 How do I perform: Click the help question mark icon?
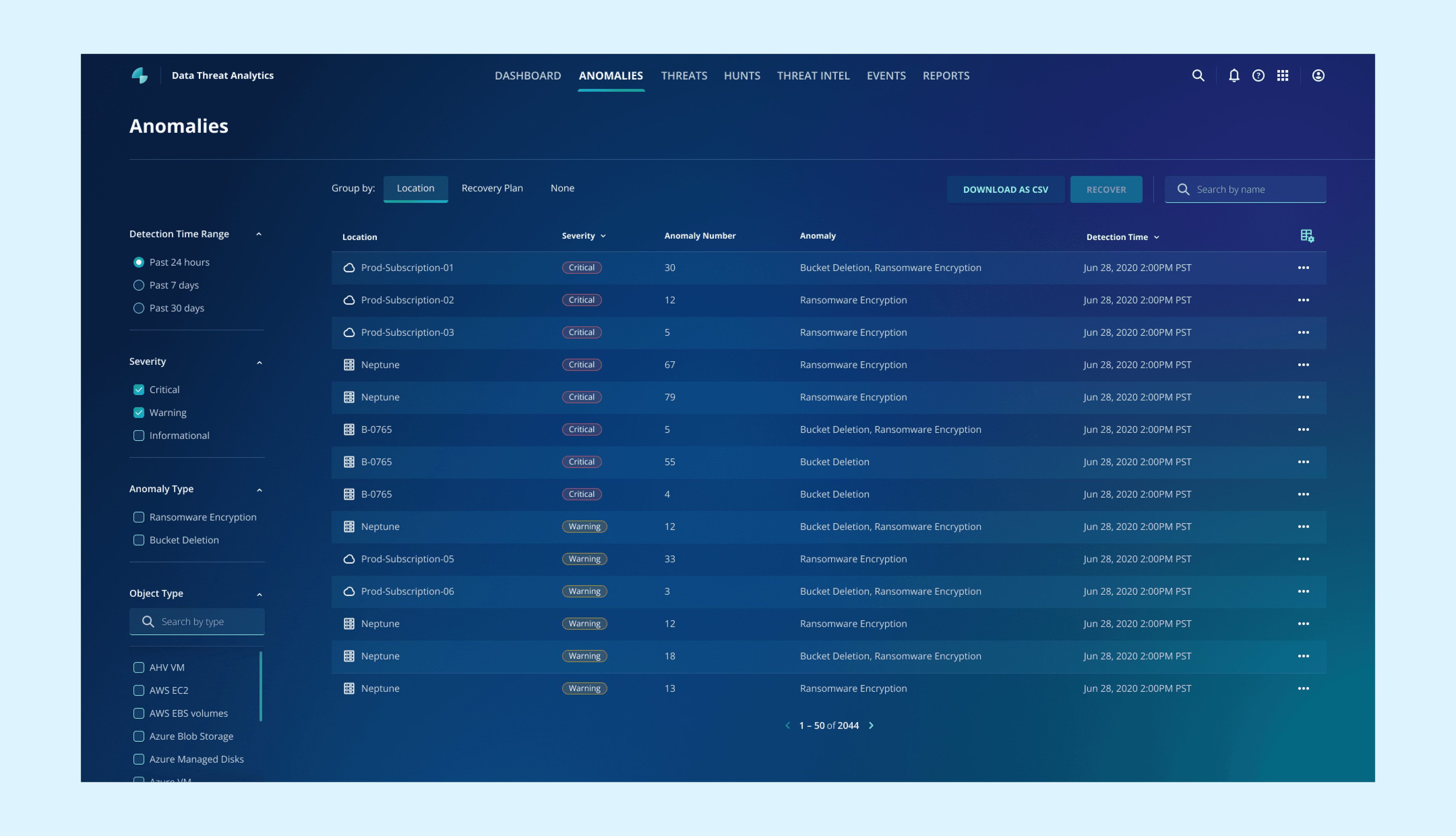point(1258,75)
